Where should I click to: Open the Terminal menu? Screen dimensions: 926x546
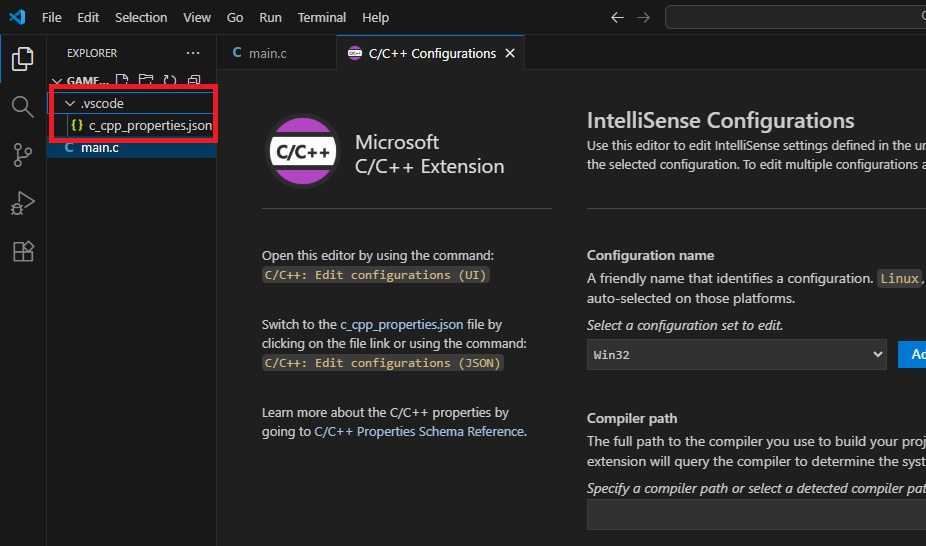[321, 17]
